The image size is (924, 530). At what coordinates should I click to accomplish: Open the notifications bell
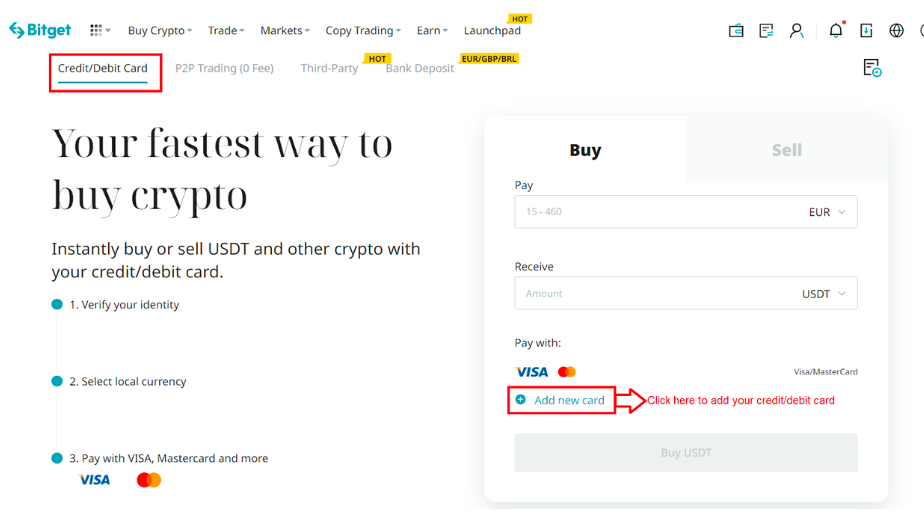point(836,30)
